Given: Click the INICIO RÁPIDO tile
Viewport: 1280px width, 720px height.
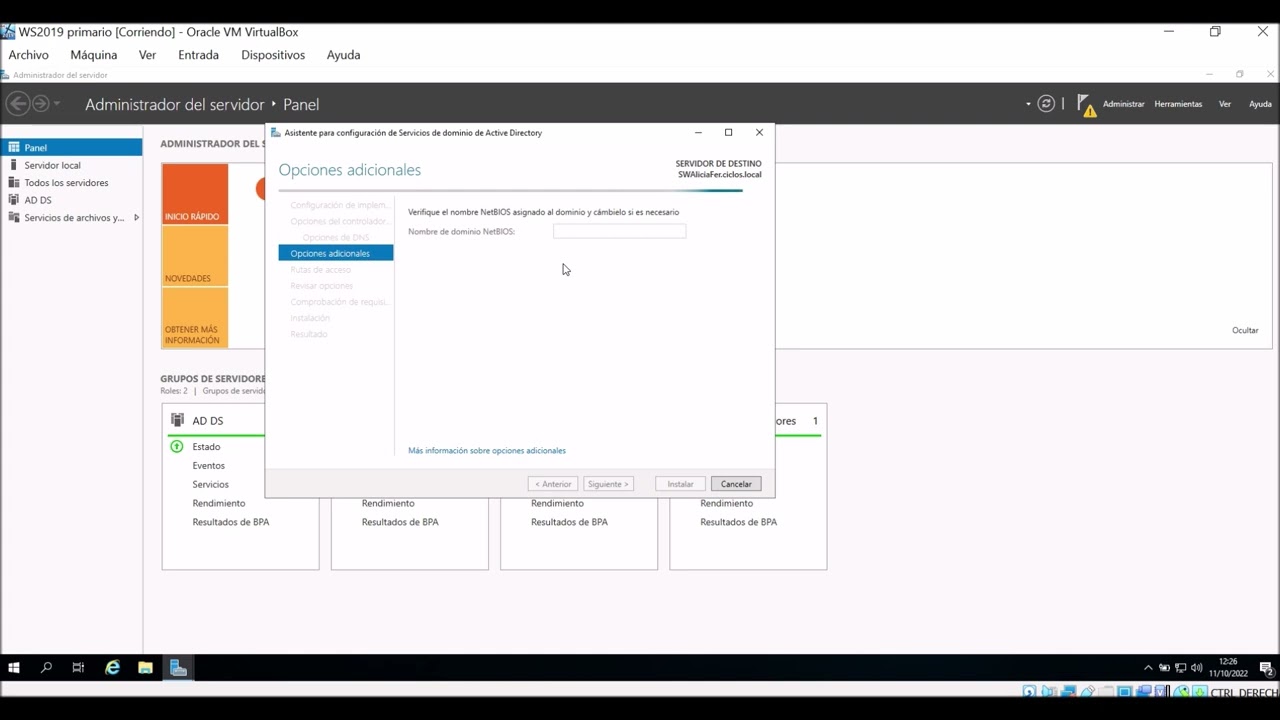Looking at the screenshot, I should coord(195,193).
